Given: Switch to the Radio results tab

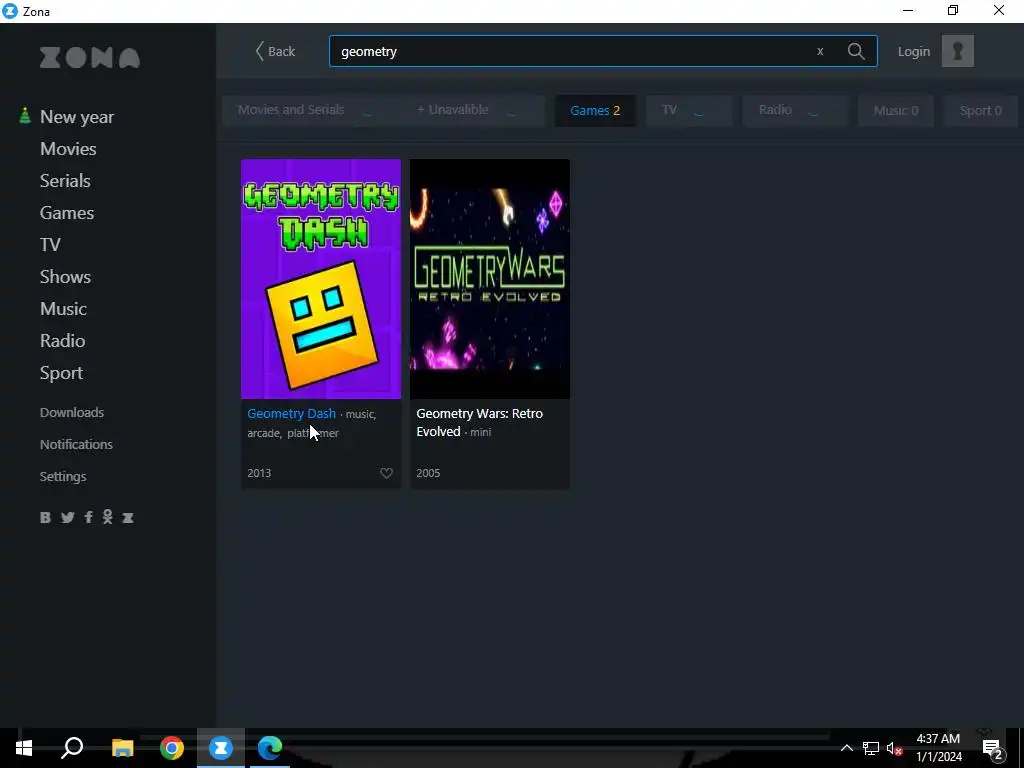Looking at the screenshot, I should 795,110.
